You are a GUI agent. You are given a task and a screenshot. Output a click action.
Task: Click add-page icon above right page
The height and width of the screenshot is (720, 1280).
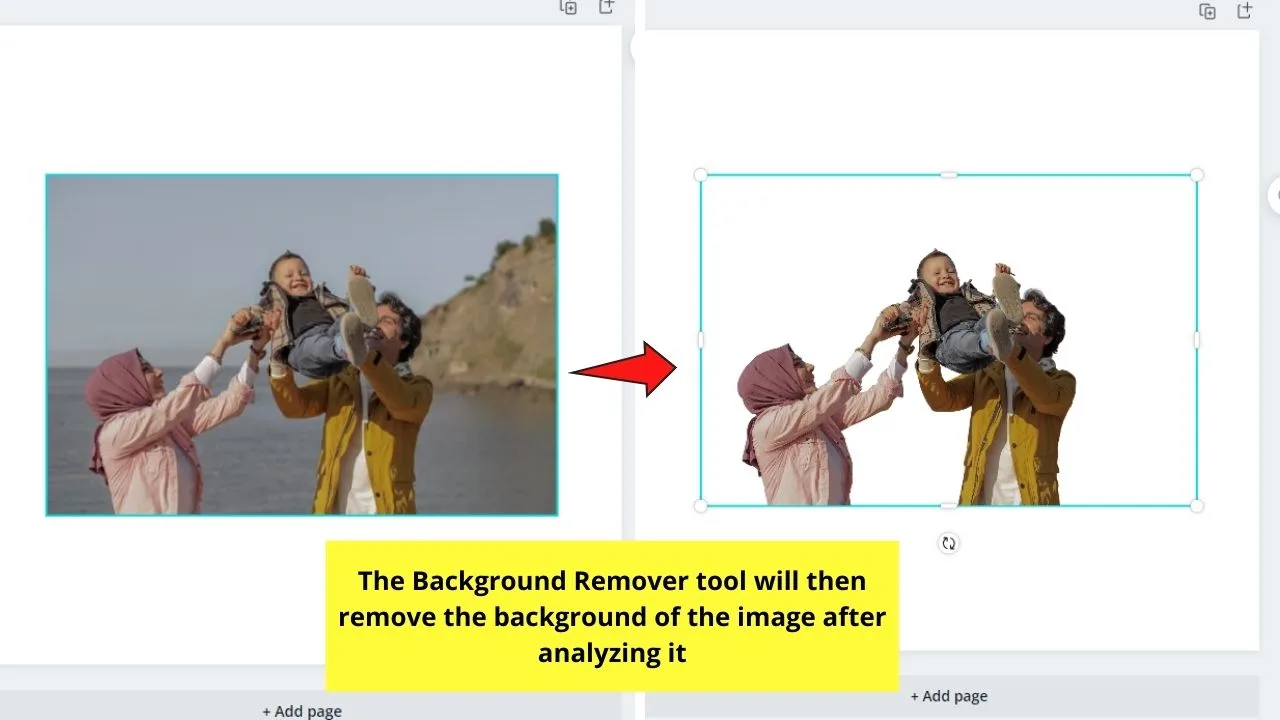click(1245, 11)
